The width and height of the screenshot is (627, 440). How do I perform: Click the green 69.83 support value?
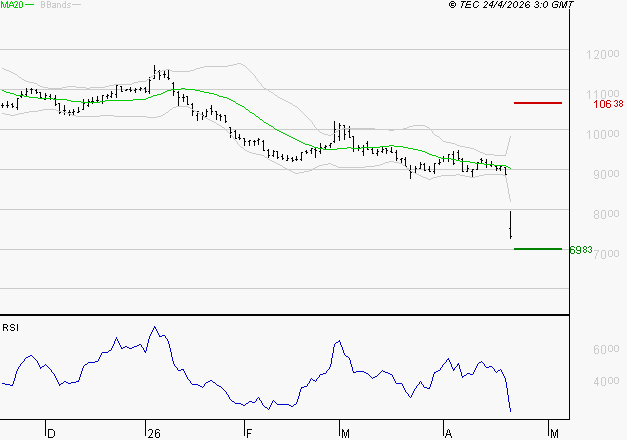tap(581, 250)
